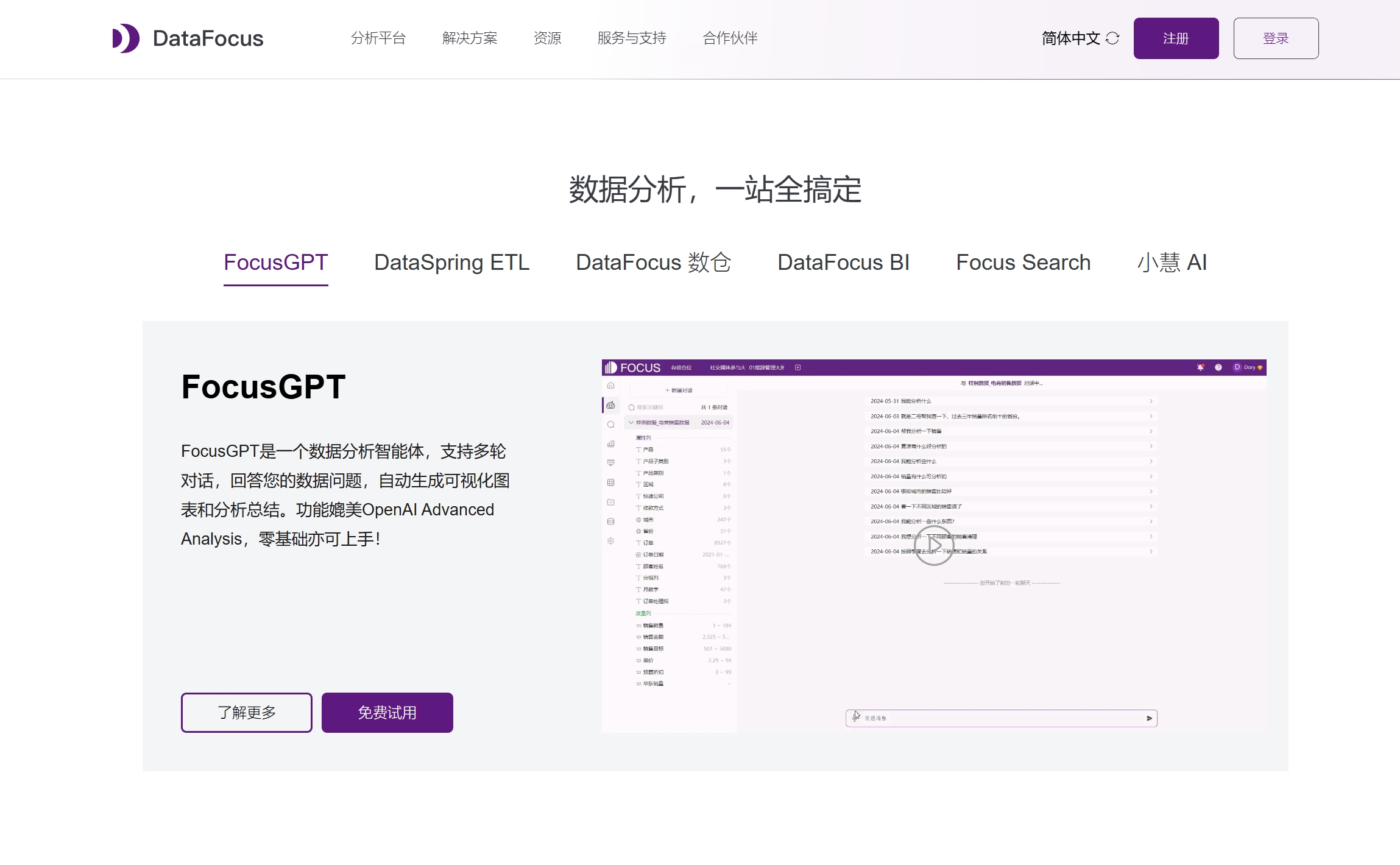
Task: Switch language using 简体中文 selector
Action: pos(1080,38)
